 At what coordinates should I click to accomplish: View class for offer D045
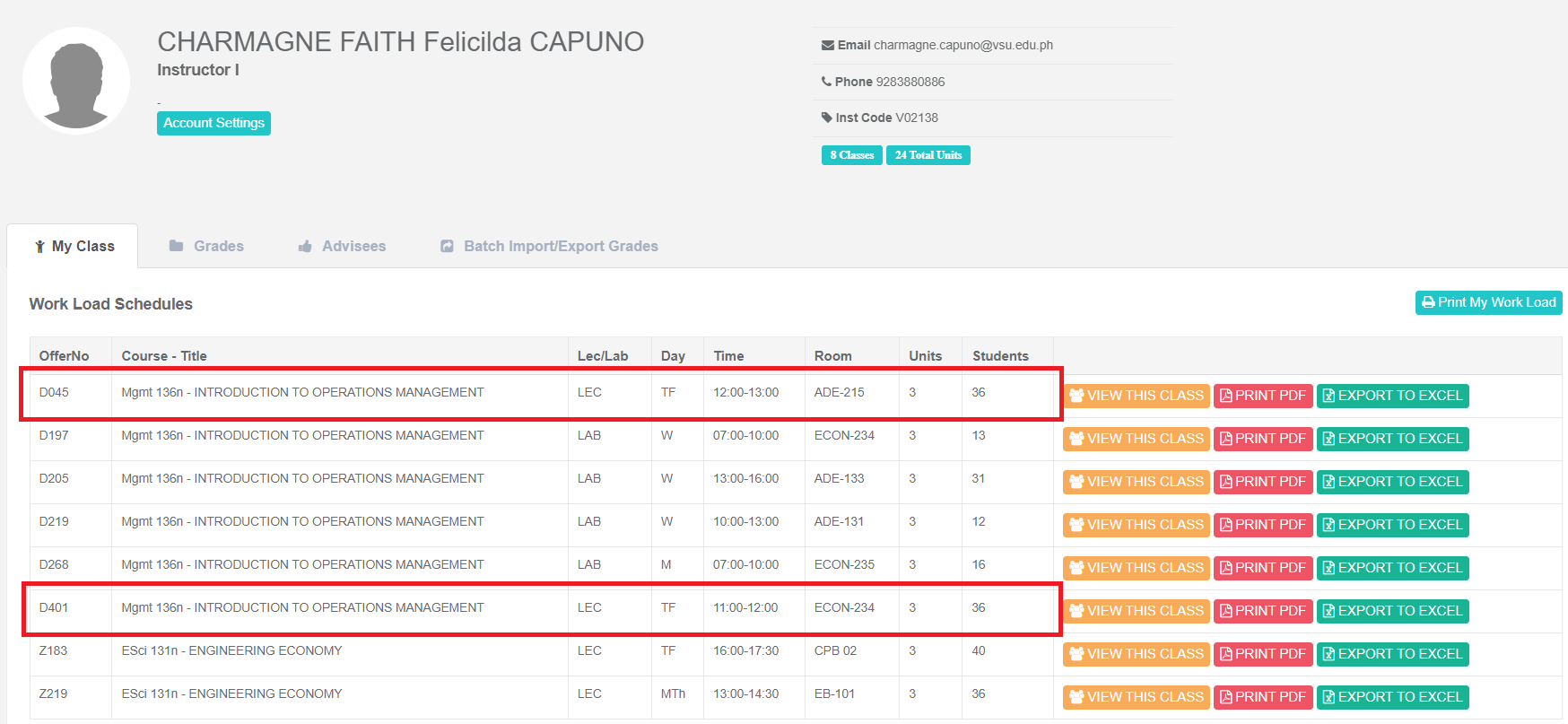click(1136, 396)
